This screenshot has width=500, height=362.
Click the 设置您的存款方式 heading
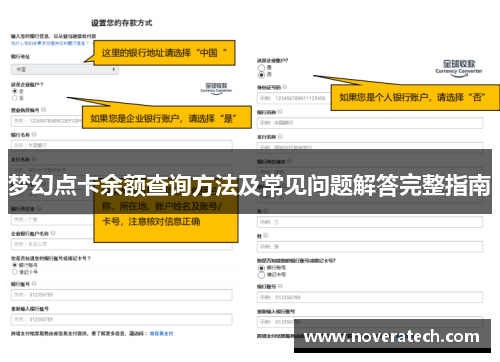pos(122,23)
